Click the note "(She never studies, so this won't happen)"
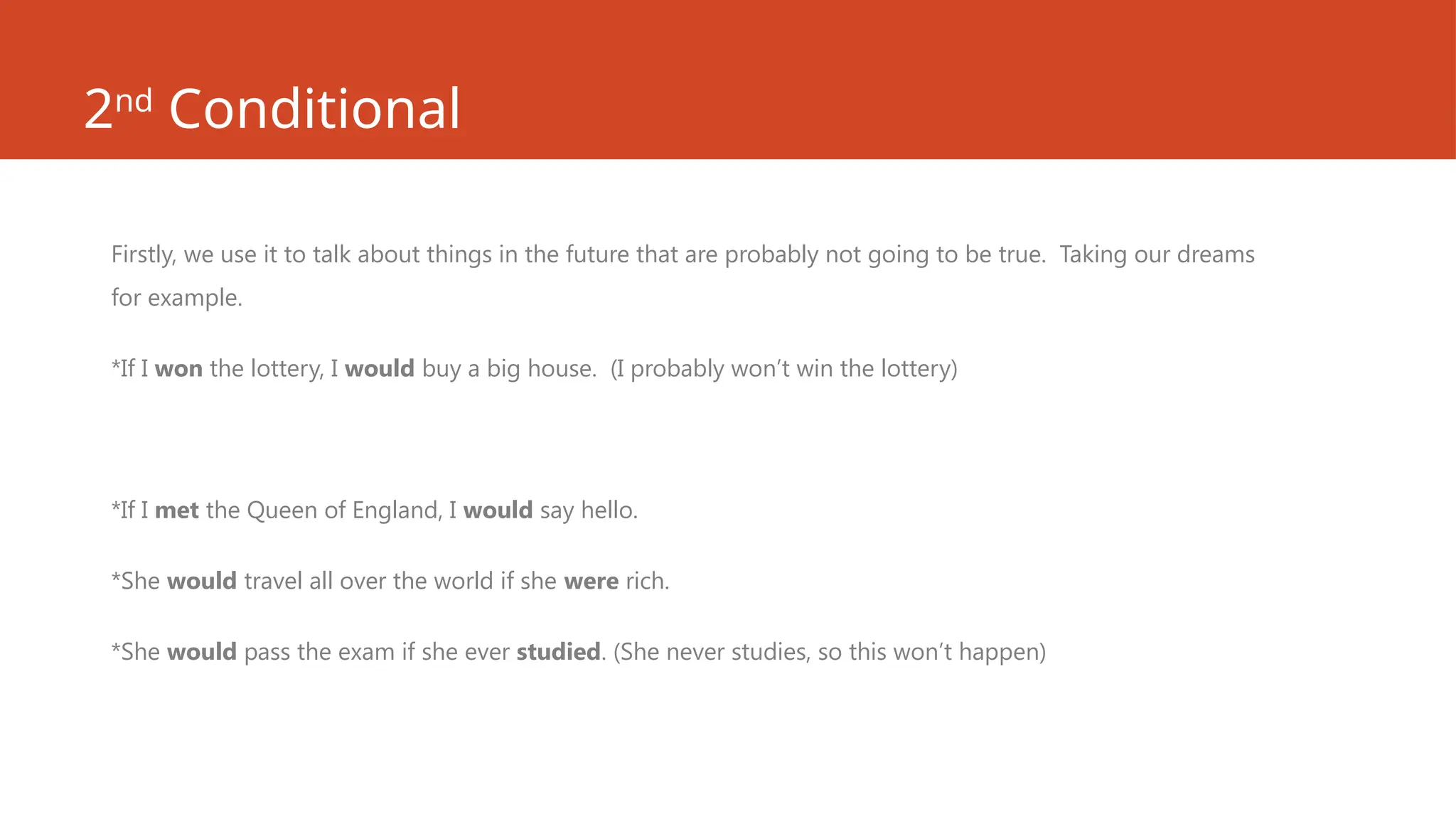 (x=829, y=651)
